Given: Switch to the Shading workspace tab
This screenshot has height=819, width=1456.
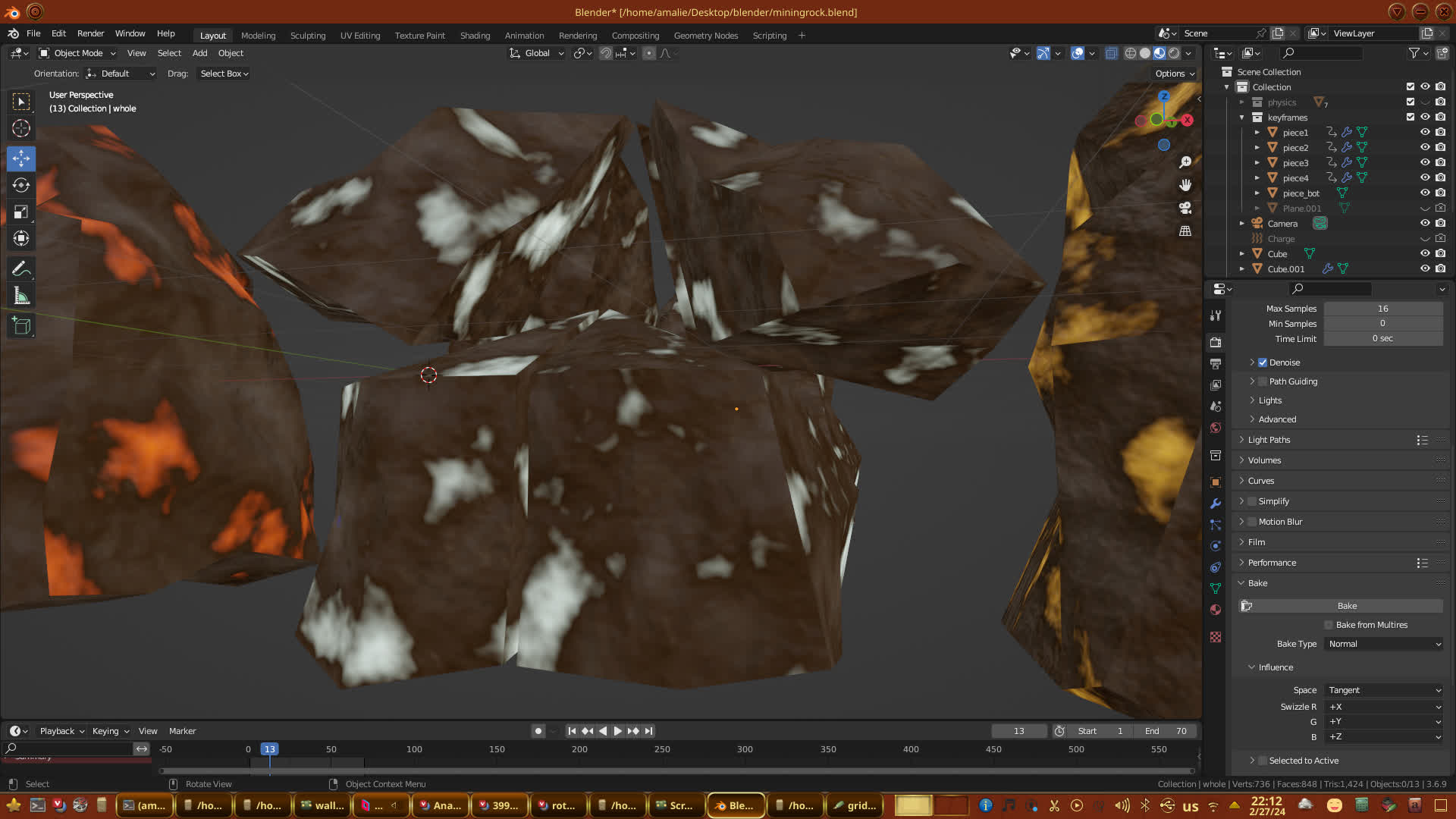Looking at the screenshot, I should click(475, 36).
